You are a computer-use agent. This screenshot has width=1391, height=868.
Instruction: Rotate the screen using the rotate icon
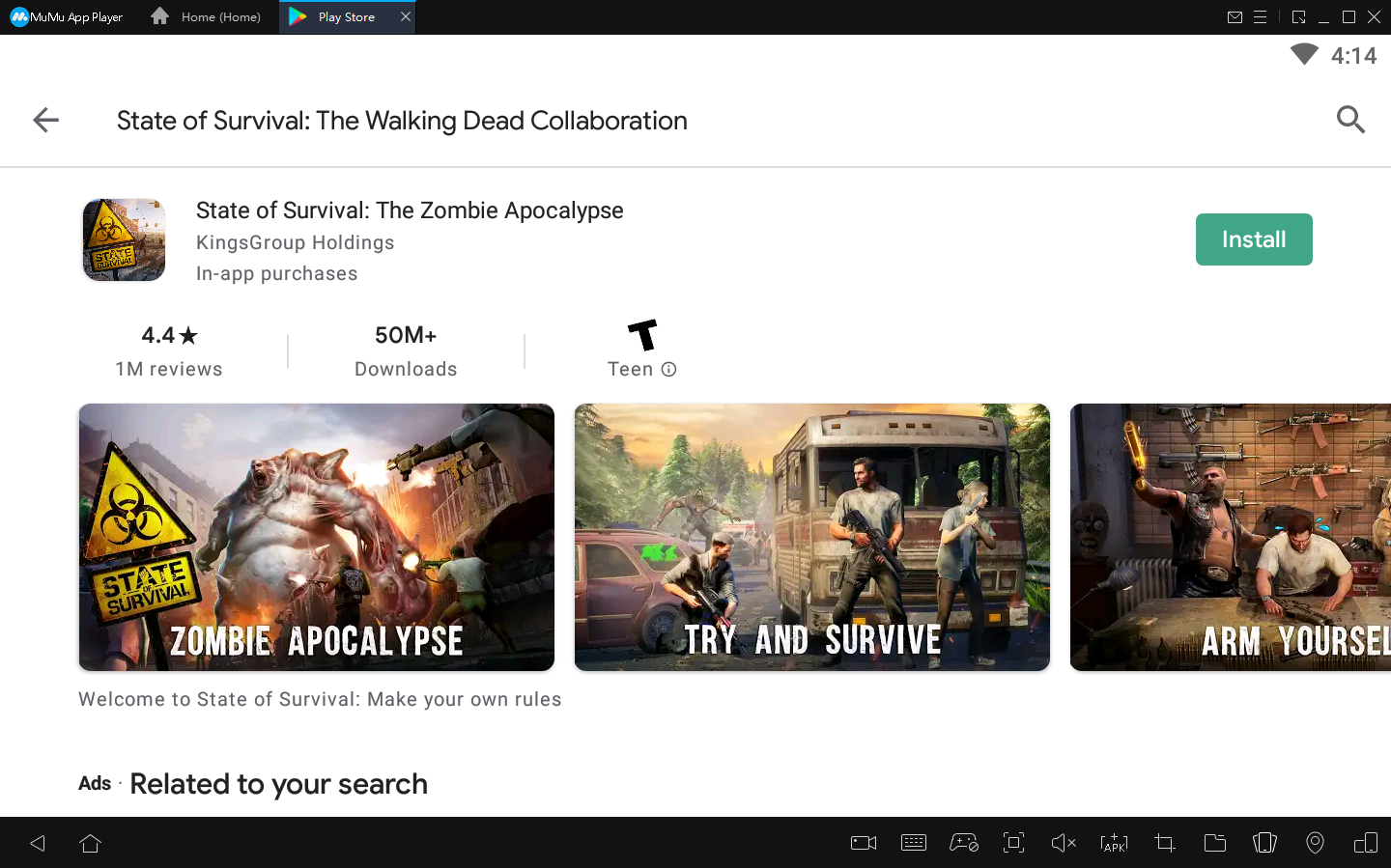pos(1264,843)
